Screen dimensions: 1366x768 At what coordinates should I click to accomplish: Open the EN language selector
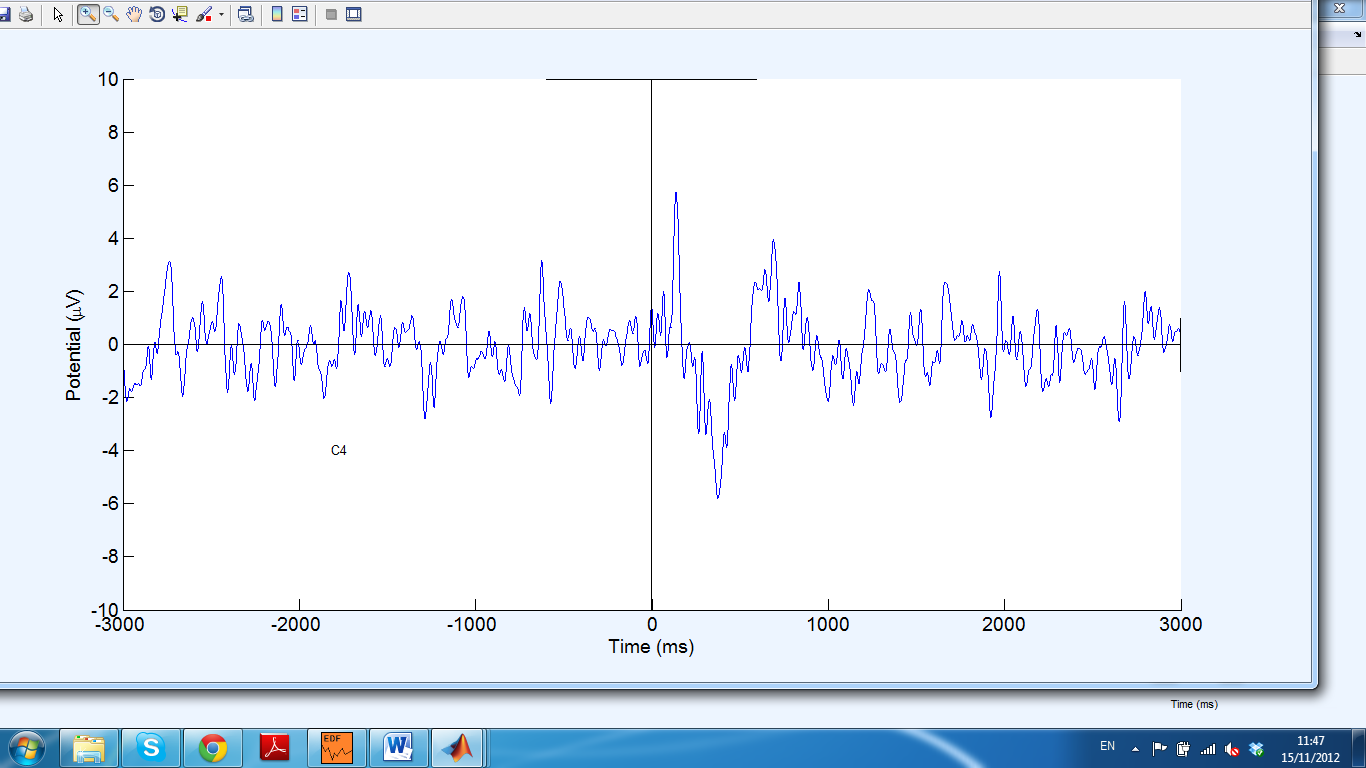coord(1107,748)
